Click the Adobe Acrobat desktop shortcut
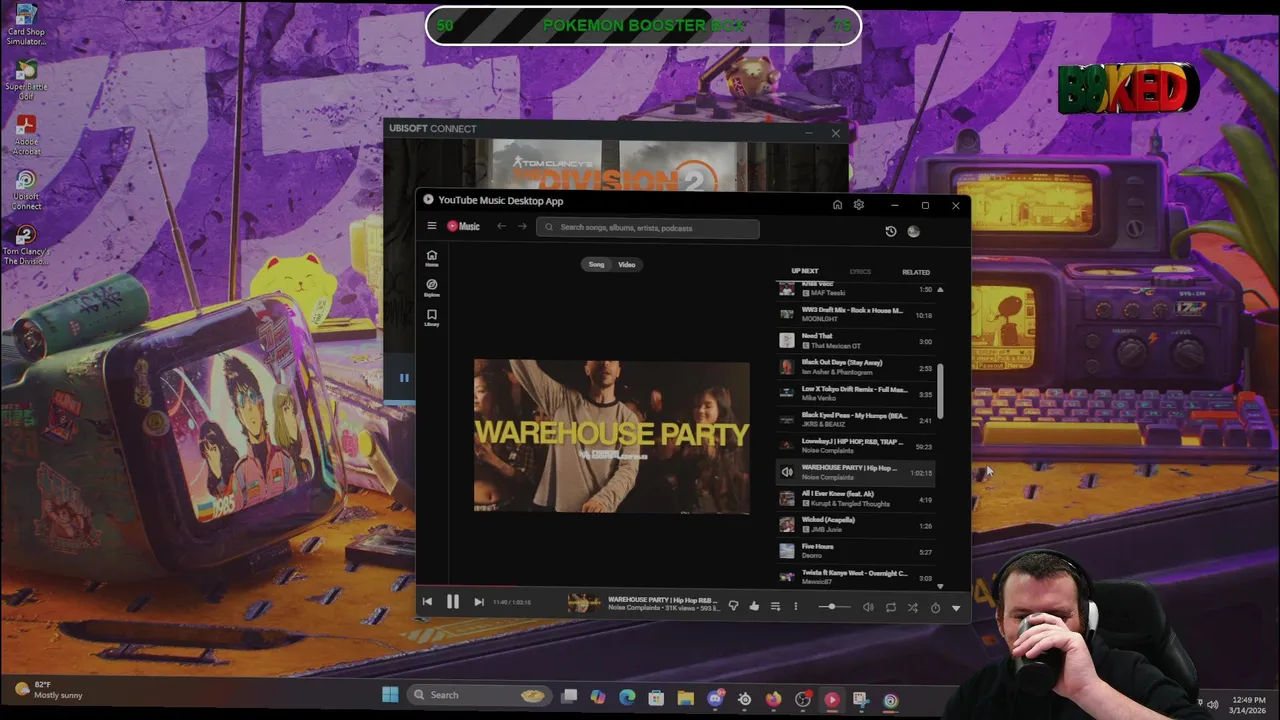The height and width of the screenshot is (720, 1280). click(x=26, y=135)
